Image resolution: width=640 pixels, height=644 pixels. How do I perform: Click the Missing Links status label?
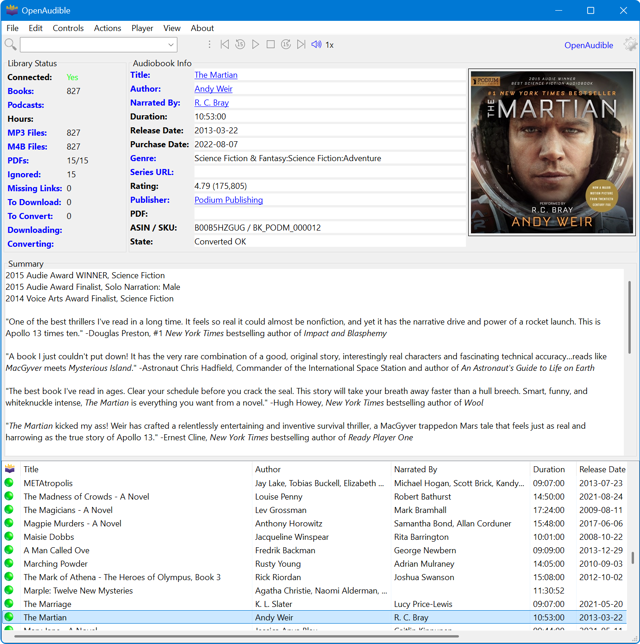point(35,189)
